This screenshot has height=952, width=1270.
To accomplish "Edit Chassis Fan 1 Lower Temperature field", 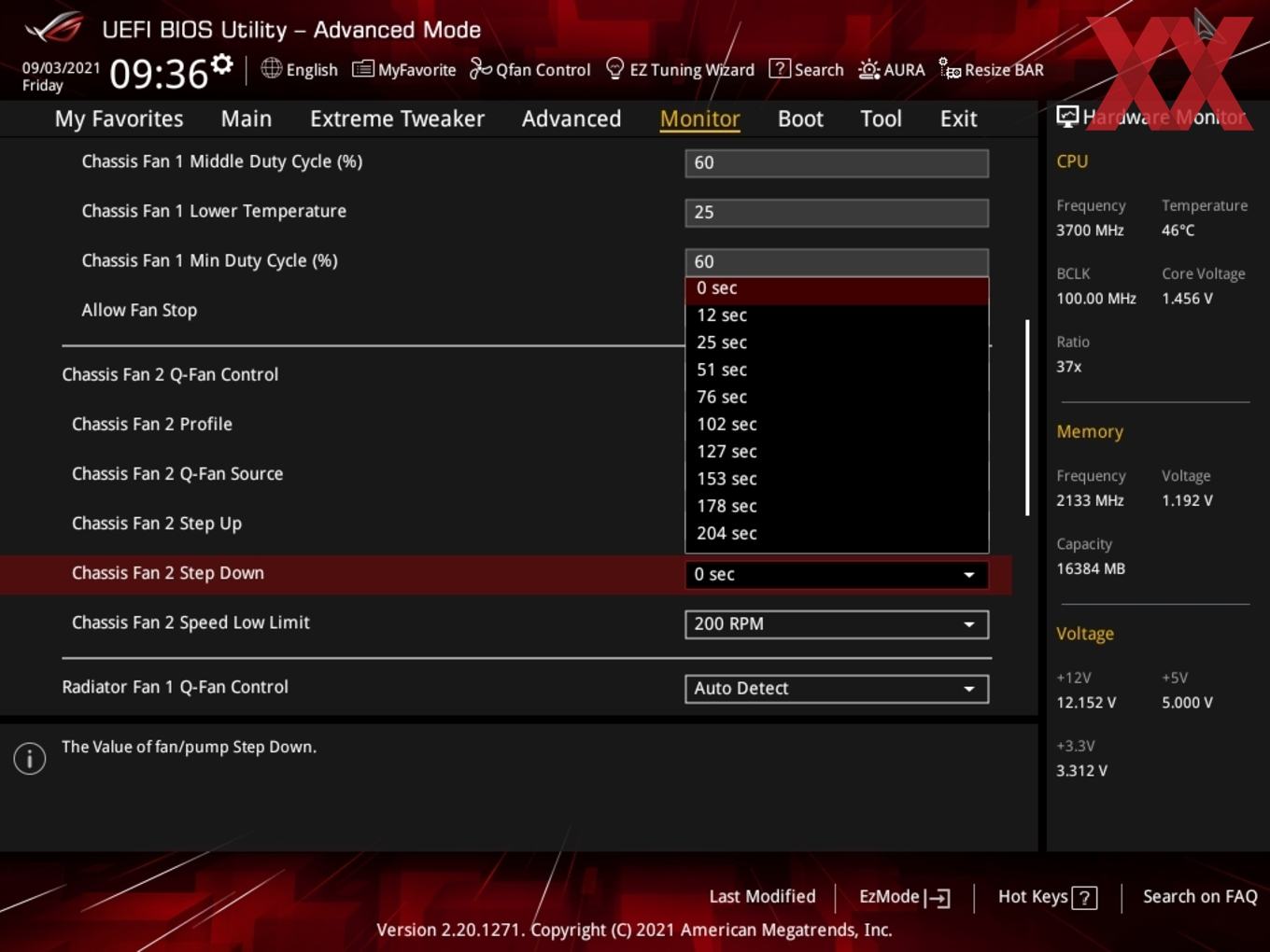I will tap(837, 212).
